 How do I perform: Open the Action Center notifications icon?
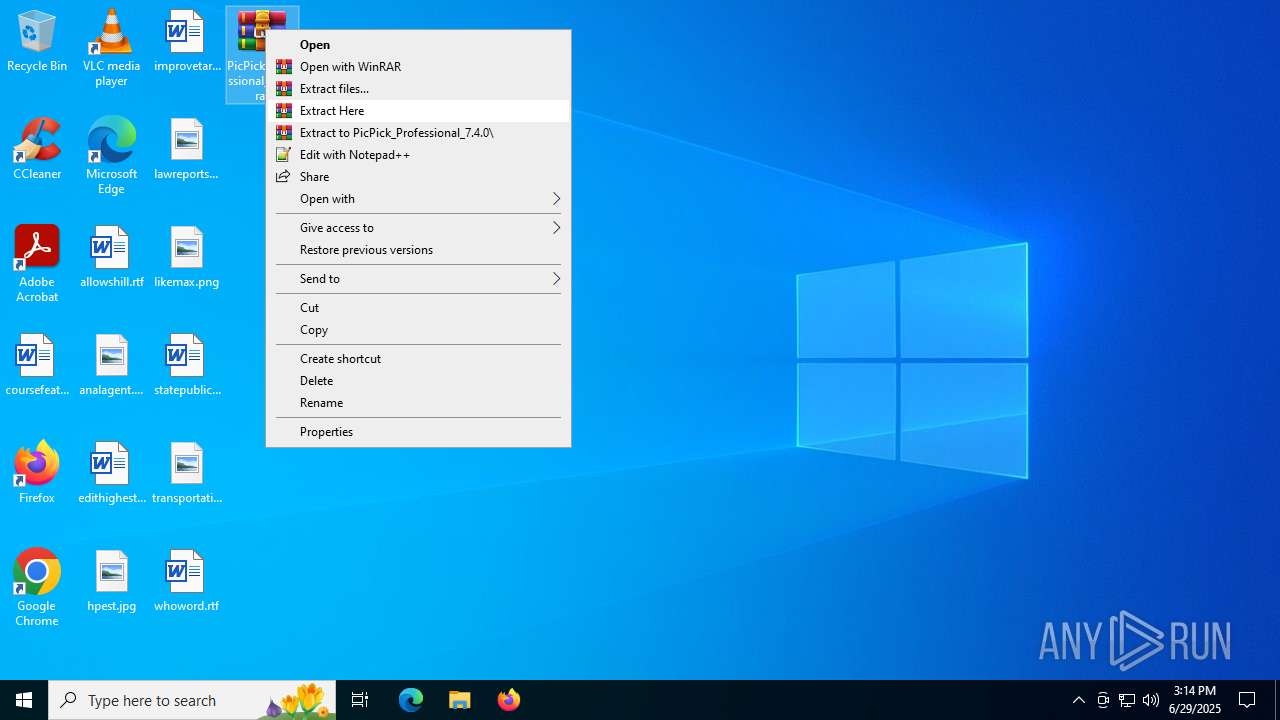[x=1248, y=700]
